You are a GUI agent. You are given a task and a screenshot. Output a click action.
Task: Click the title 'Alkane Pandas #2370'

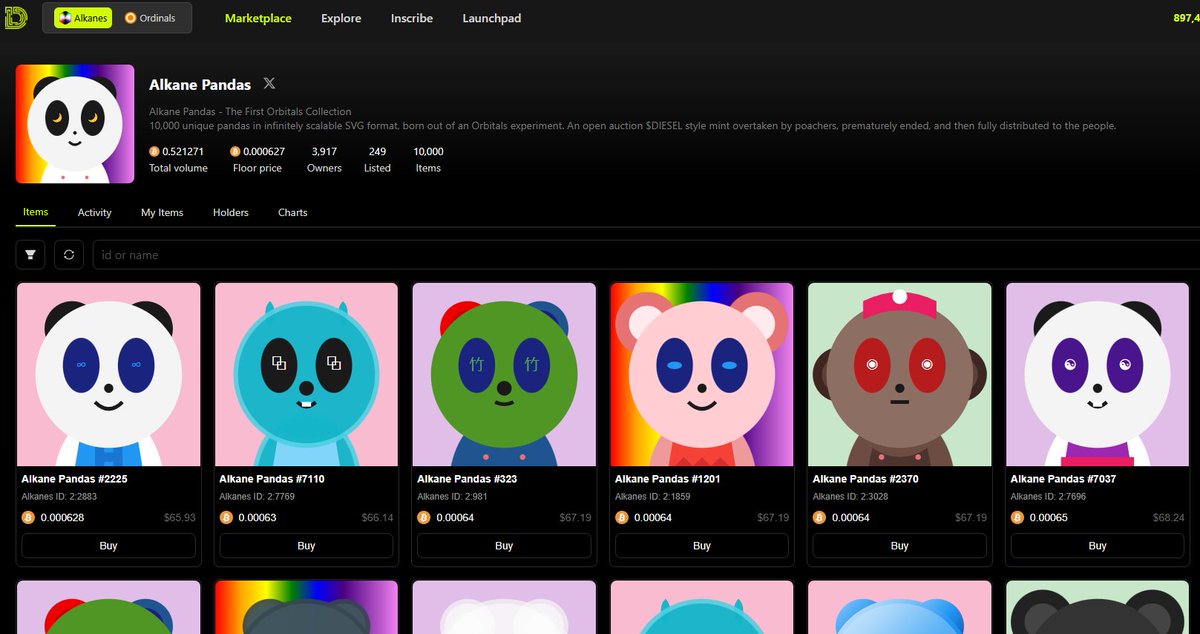click(866, 480)
